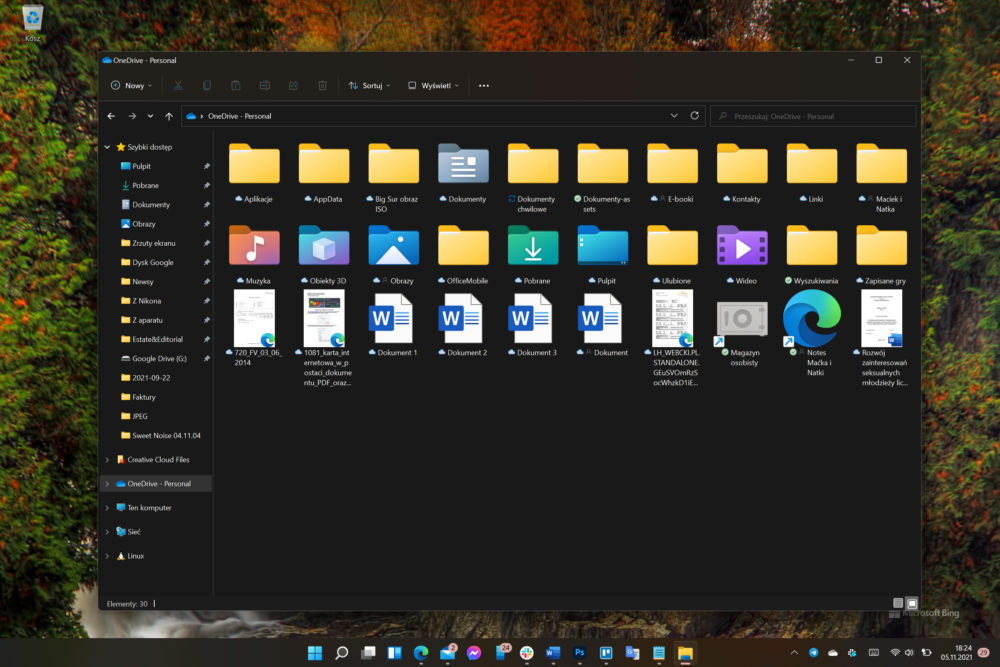This screenshot has width=1000, height=667.
Task: Refresh the OneDrive folder view
Action: (695, 116)
